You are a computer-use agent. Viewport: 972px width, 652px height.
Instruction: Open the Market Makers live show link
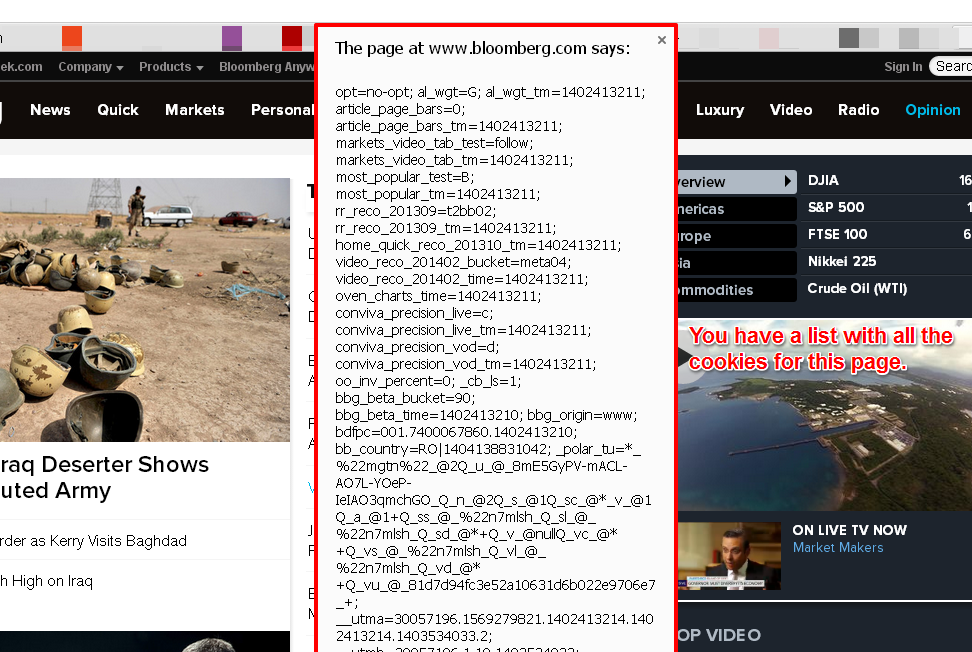point(837,548)
